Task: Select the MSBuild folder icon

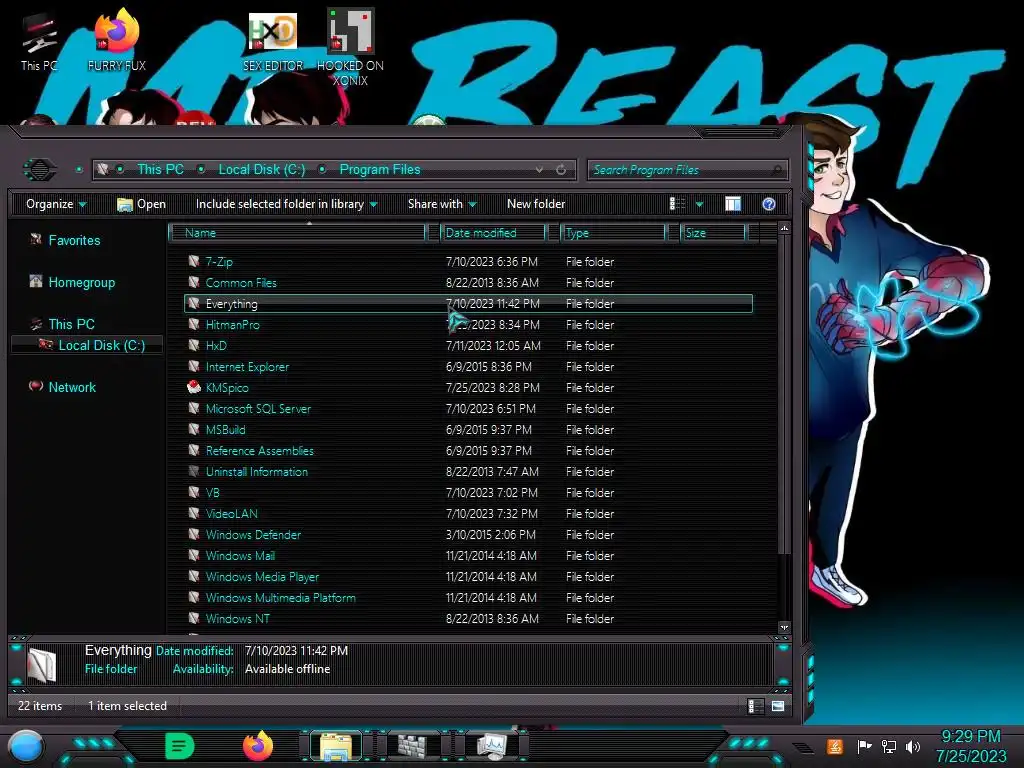Action: click(x=193, y=429)
